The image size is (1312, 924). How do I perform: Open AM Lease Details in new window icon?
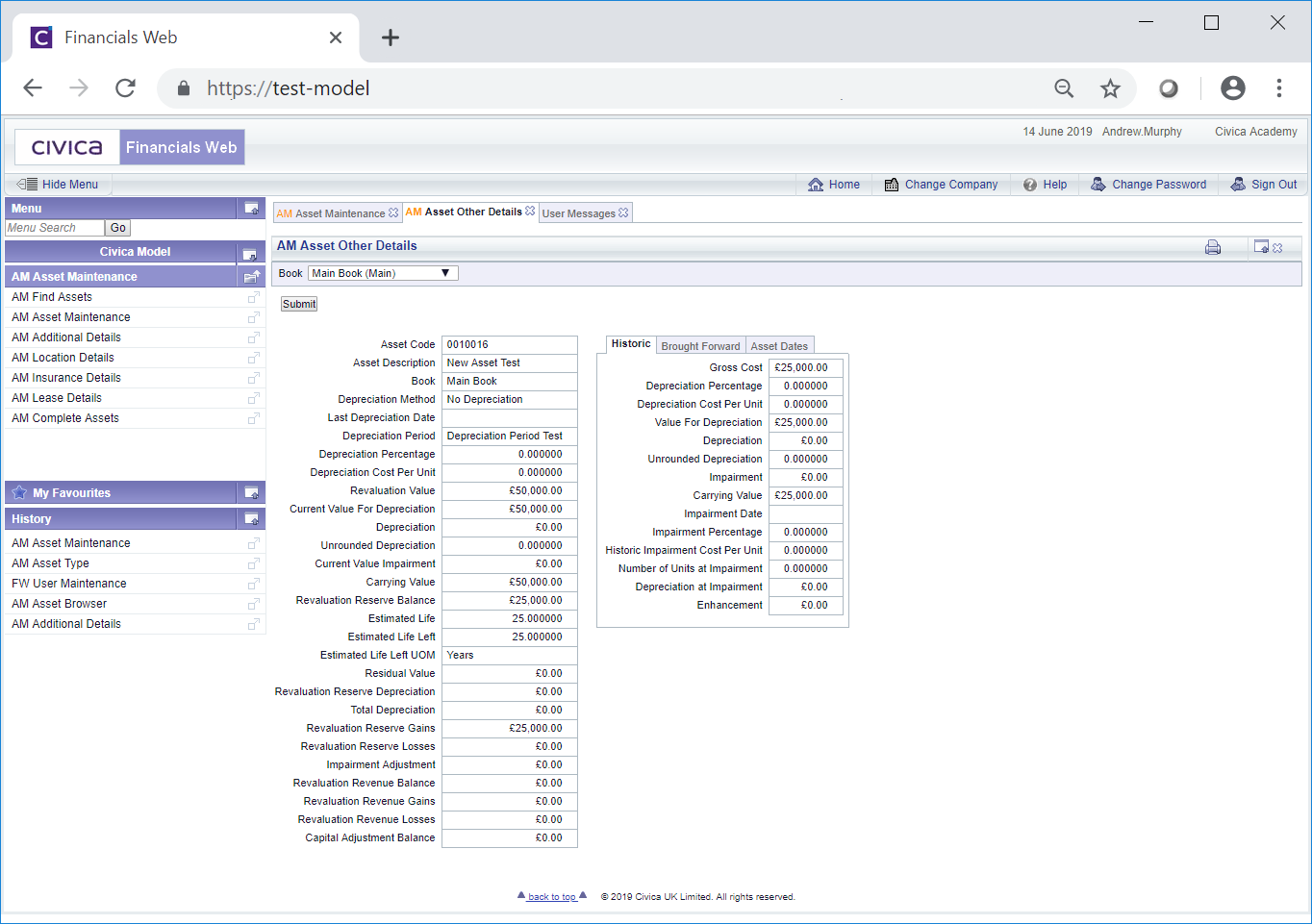pos(254,398)
